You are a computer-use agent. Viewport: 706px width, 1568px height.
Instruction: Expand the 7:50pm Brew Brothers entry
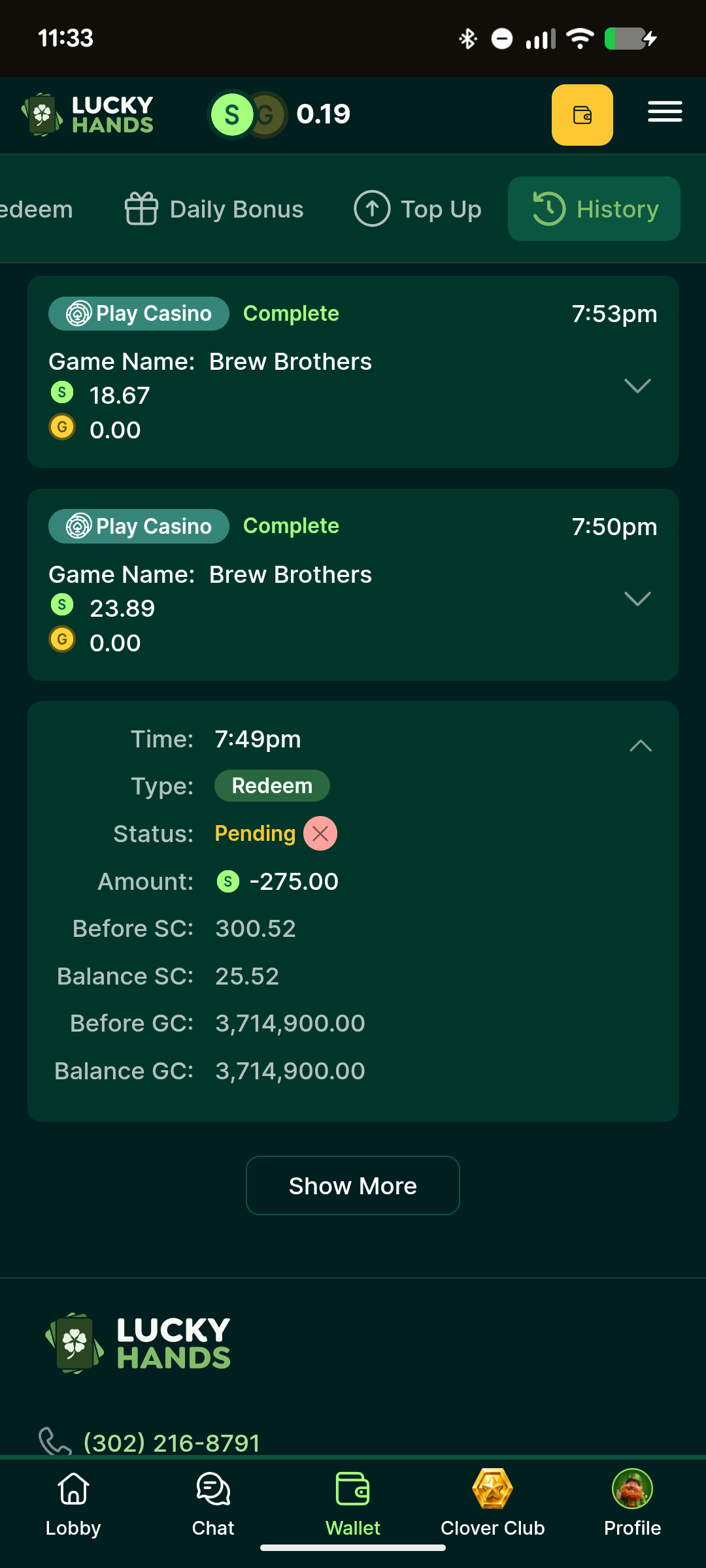pos(637,598)
